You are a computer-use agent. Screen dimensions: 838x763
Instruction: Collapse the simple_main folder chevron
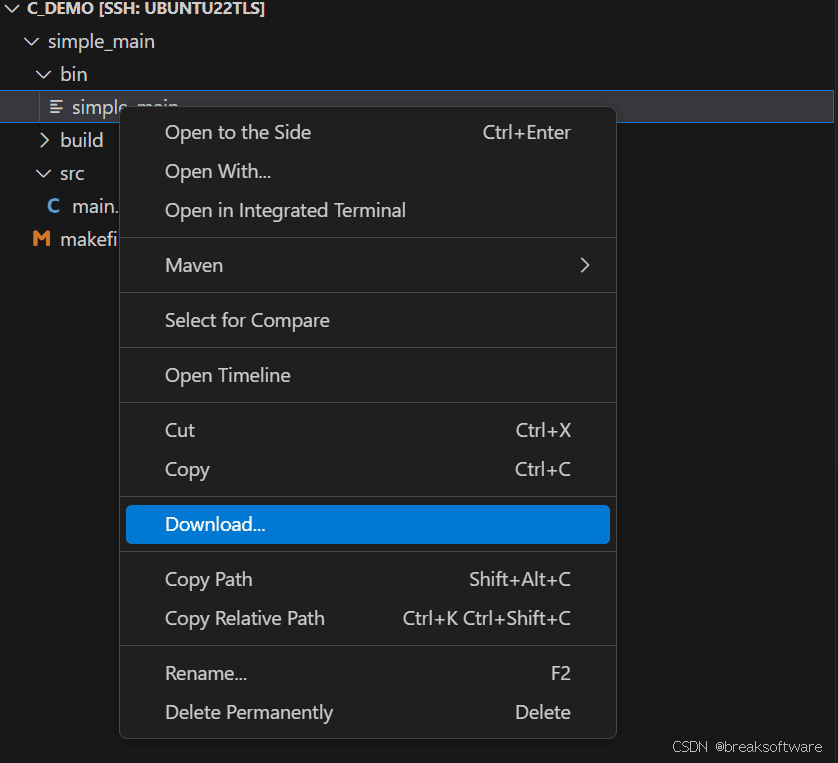coord(32,42)
